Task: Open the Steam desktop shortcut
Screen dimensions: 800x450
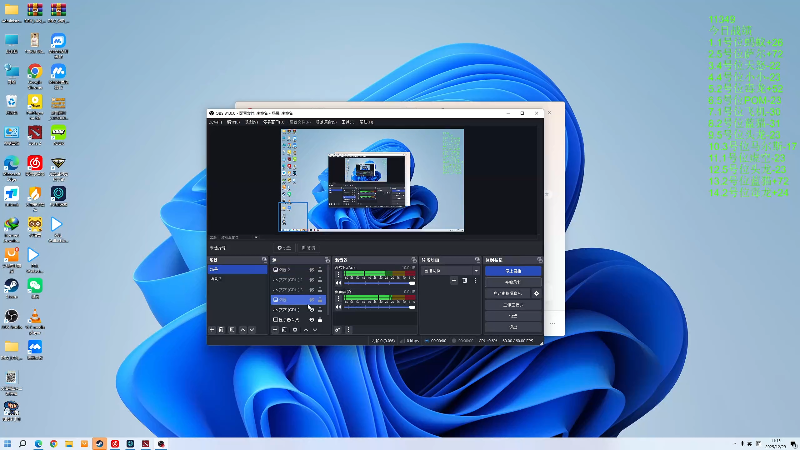Action: pyautogui.click(x=11, y=289)
